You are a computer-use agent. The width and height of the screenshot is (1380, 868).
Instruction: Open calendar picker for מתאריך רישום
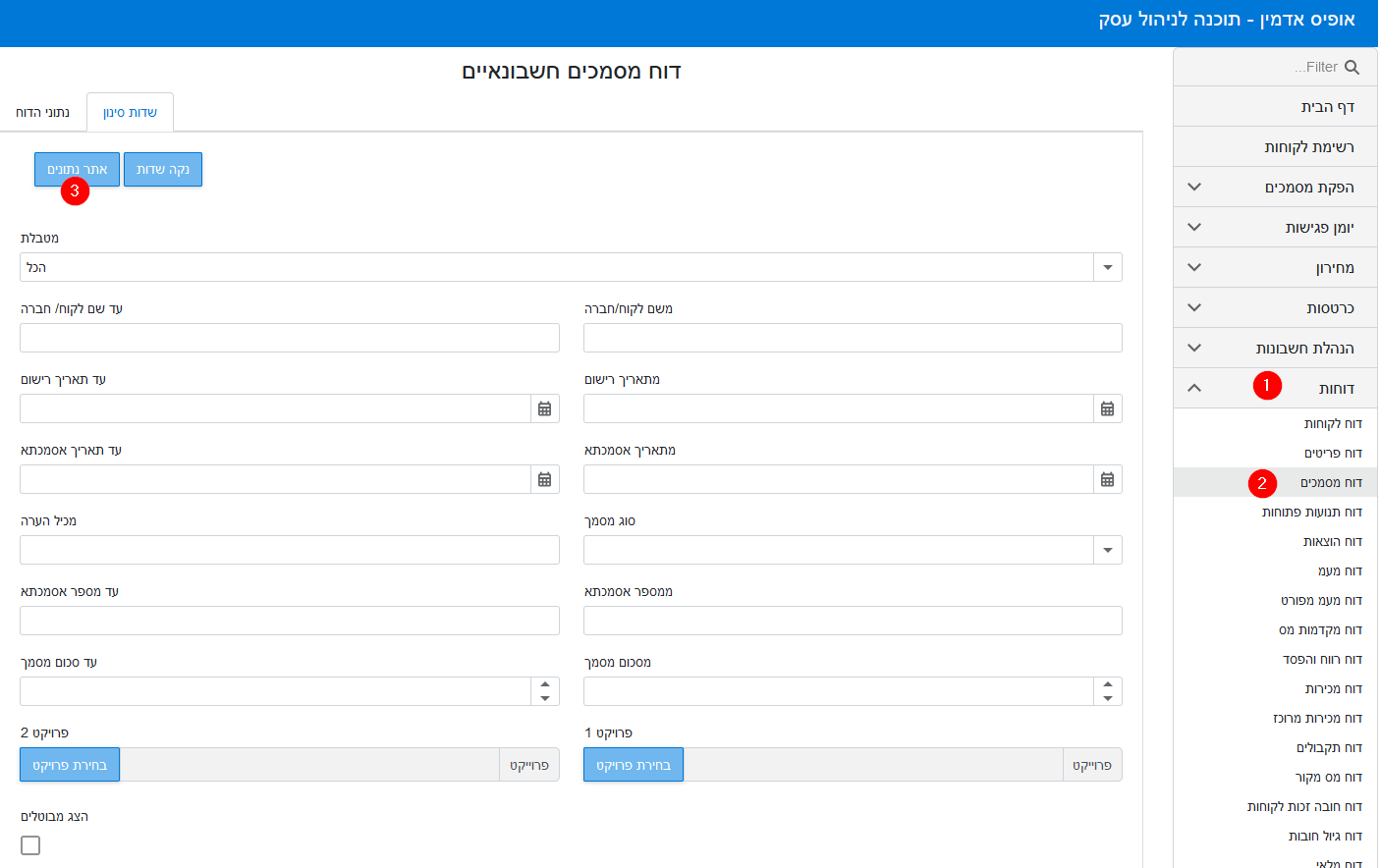click(x=1107, y=408)
